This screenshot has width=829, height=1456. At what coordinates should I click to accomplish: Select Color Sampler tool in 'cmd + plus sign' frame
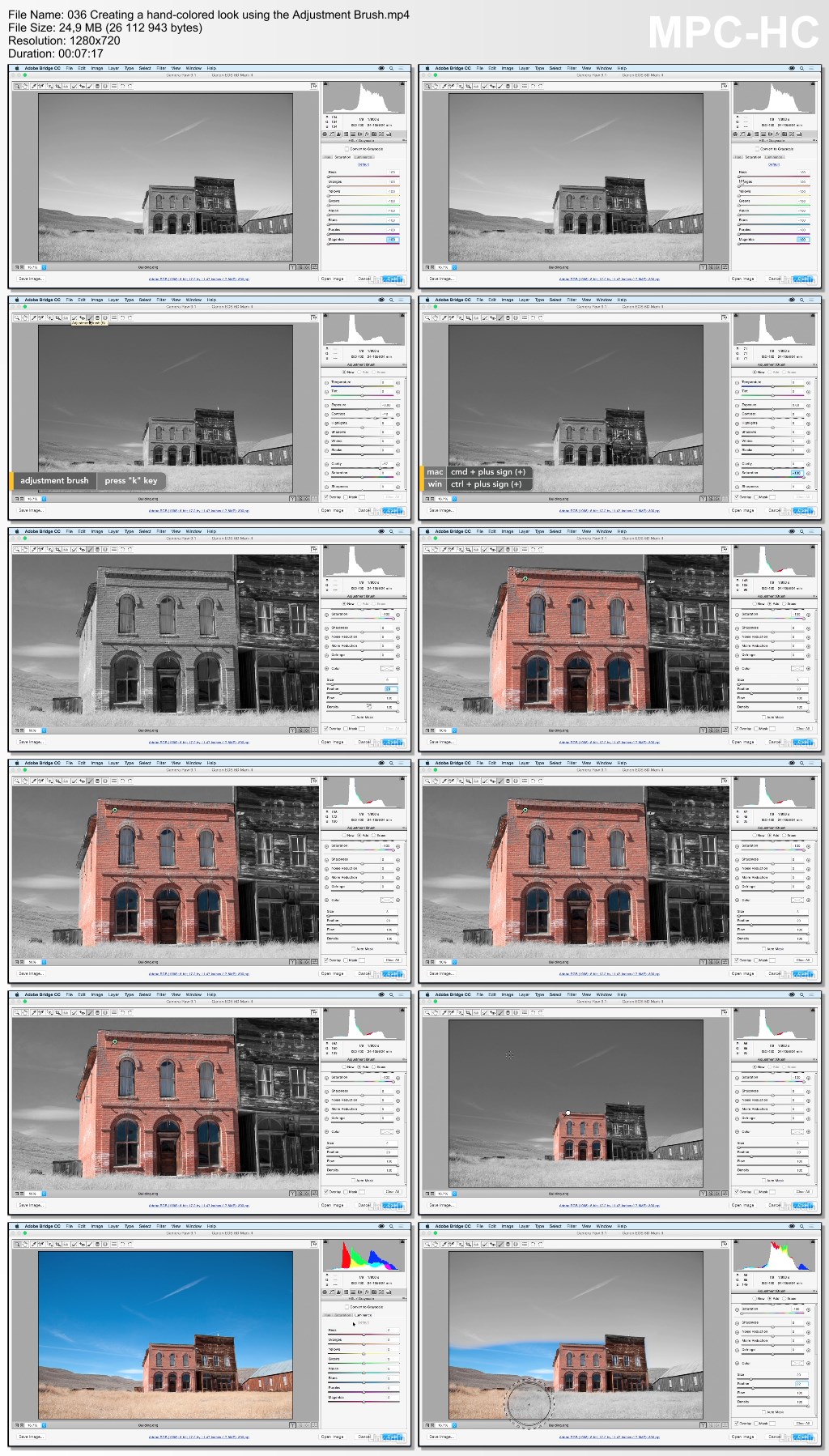(451, 317)
